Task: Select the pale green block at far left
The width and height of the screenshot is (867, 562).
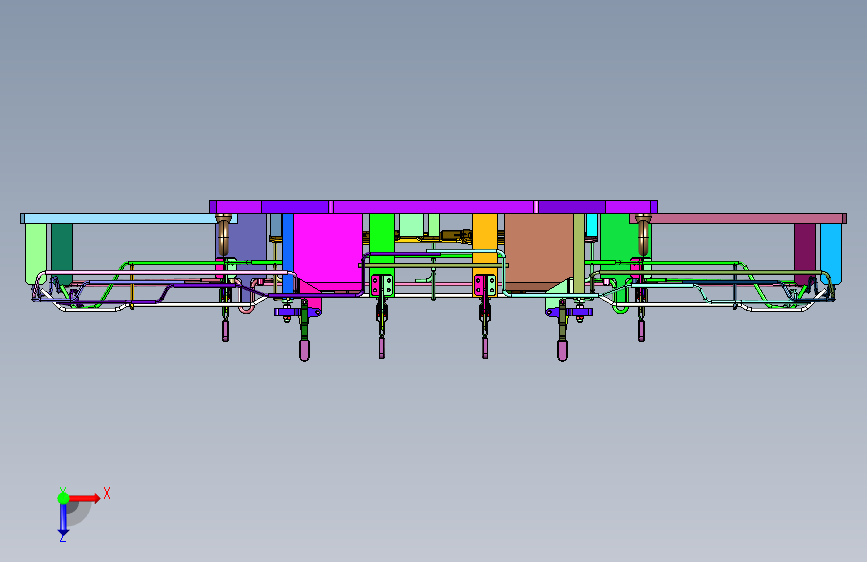Action: pyautogui.click(x=36, y=253)
